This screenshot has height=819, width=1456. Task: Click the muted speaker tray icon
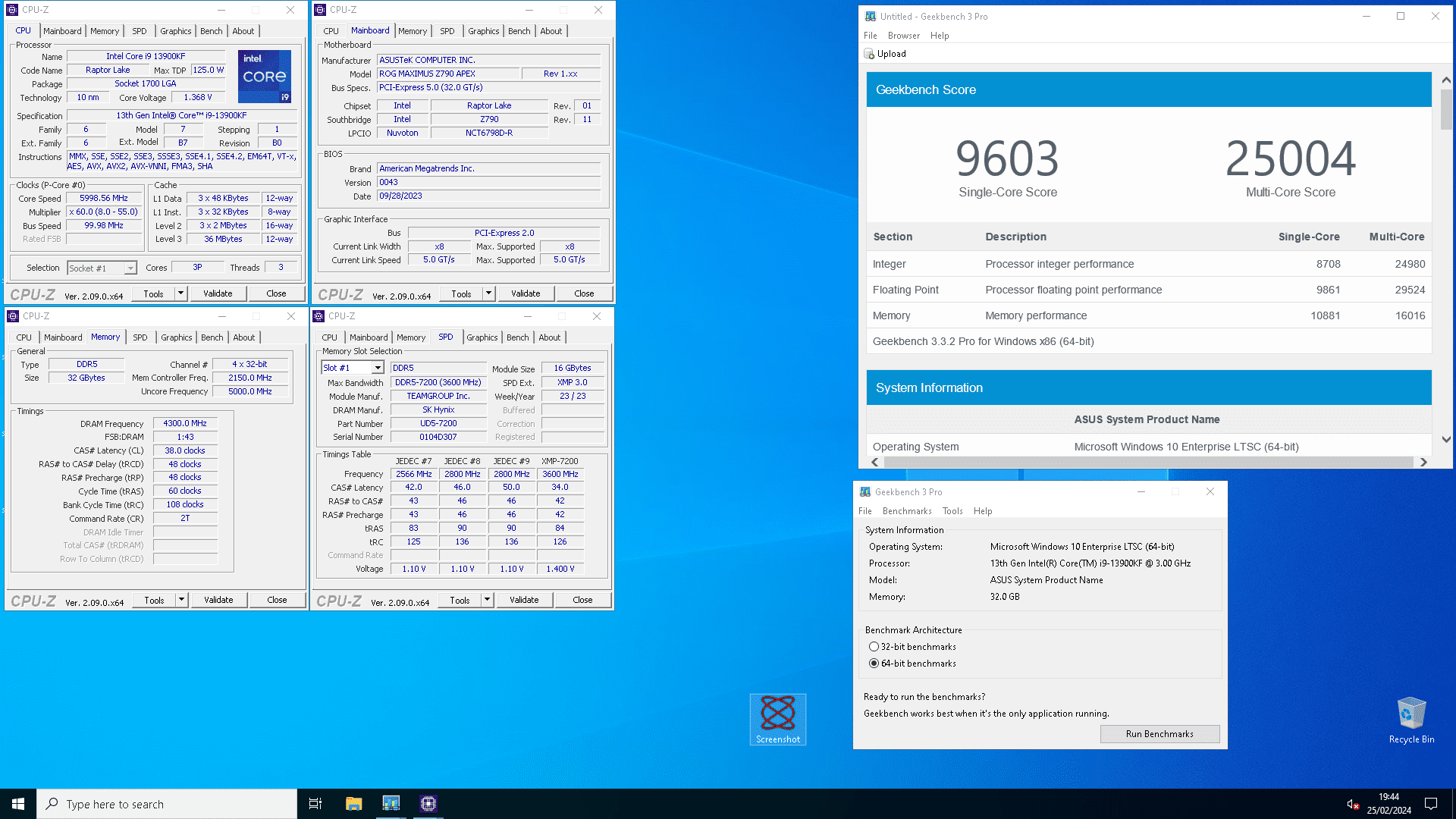click(x=1352, y=804)
